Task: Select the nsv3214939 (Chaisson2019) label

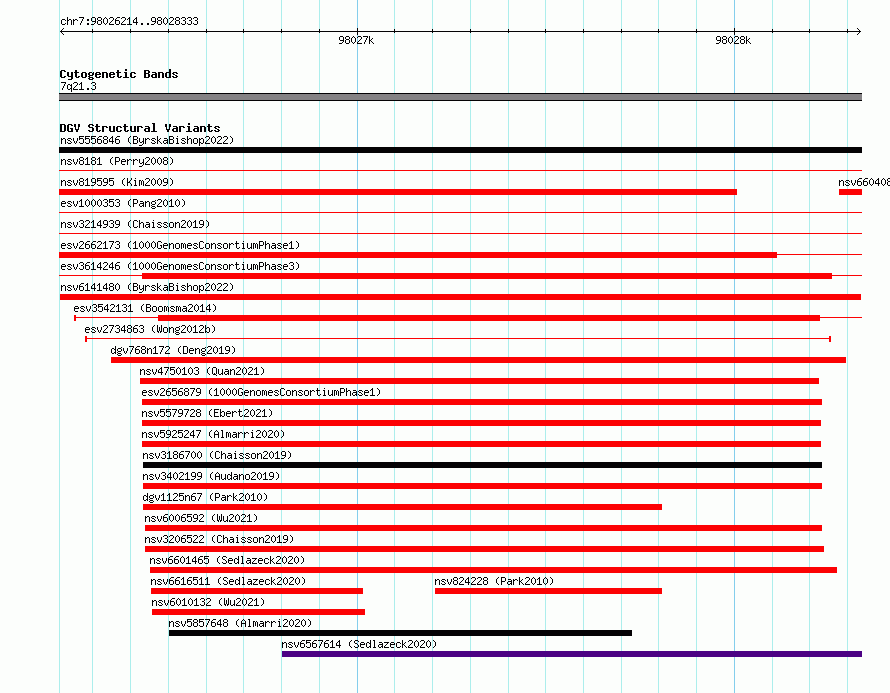Action: pyautogui.click(x=135, y=224)
